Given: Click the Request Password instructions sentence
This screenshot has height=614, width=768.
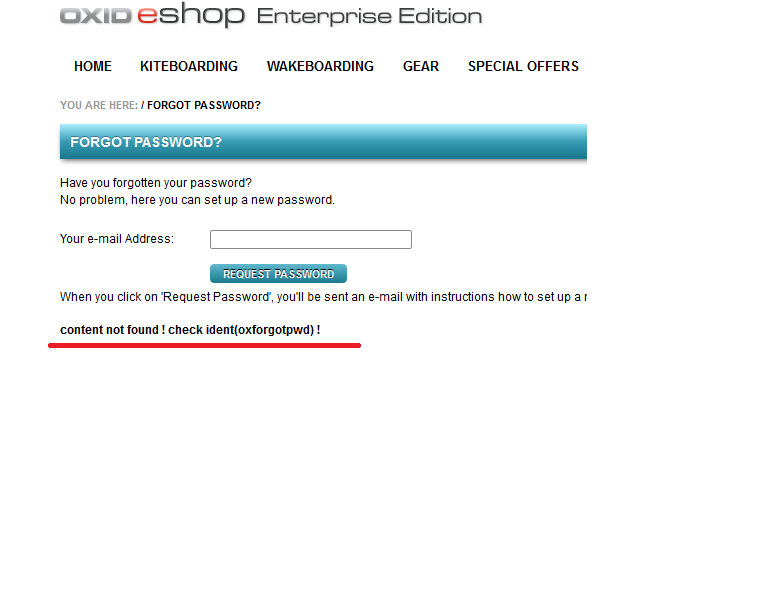Looking at the screenshot, I should pos(323,297).
